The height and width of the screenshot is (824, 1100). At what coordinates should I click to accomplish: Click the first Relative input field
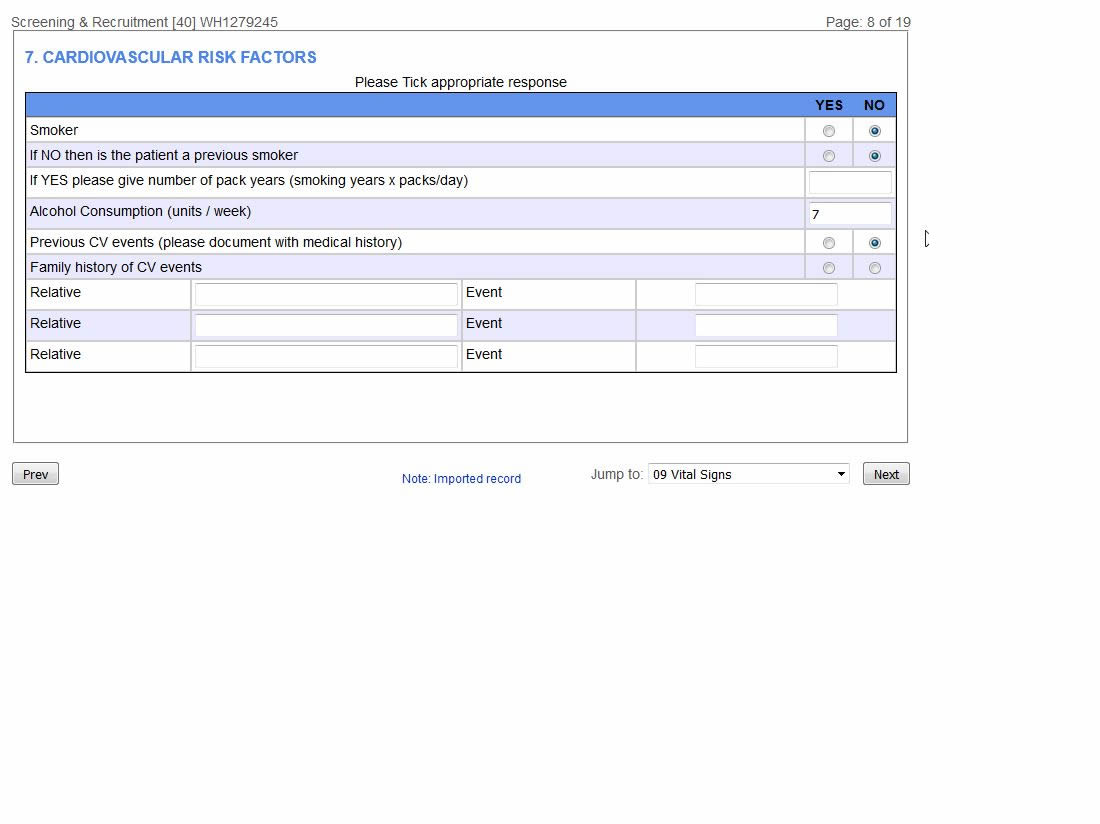pos(326,293)
